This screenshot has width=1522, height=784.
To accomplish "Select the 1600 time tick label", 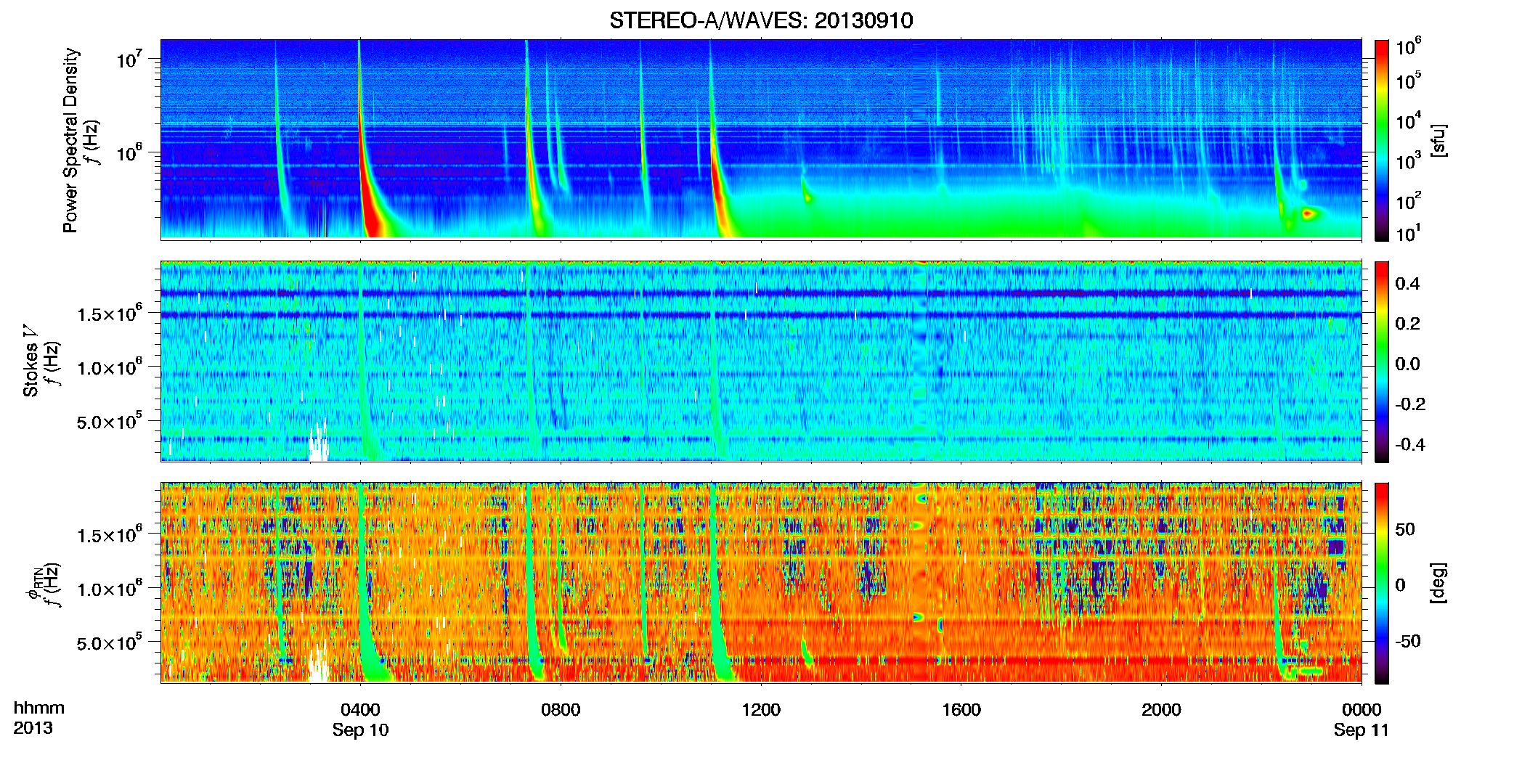I will point(961,710).
